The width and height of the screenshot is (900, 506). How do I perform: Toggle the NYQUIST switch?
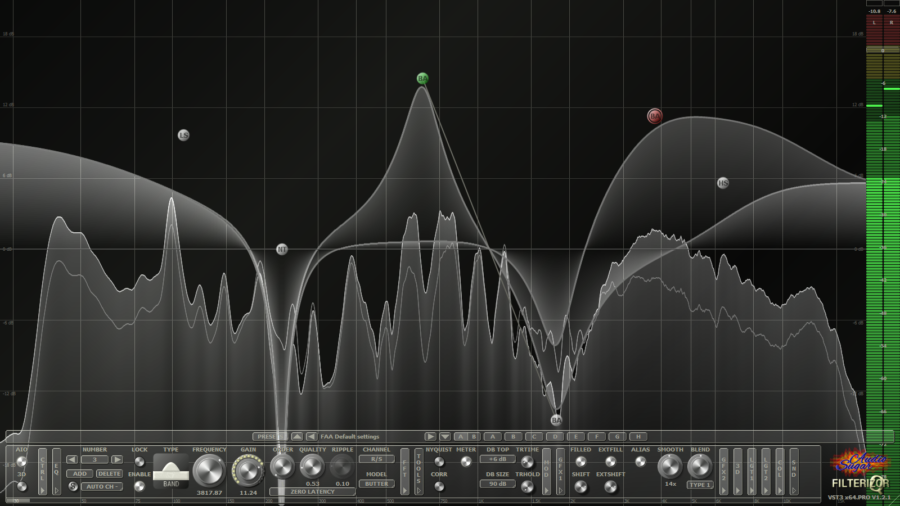point(439,461)
